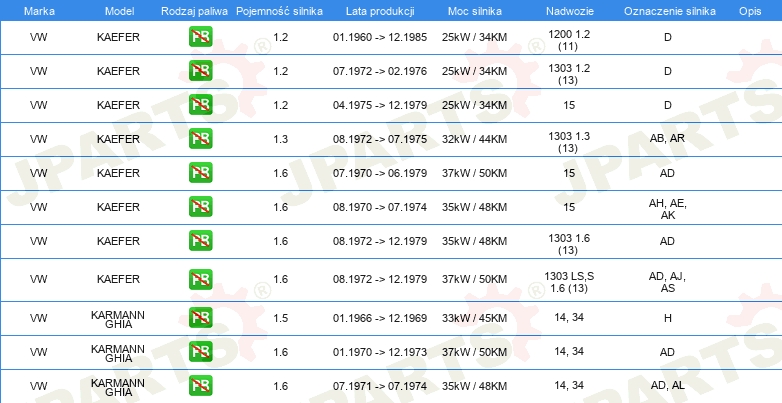Click the petrol fuel icon for KAEFER 1200 1.2 (11)
782x403 pixels.
click(200, 37)
